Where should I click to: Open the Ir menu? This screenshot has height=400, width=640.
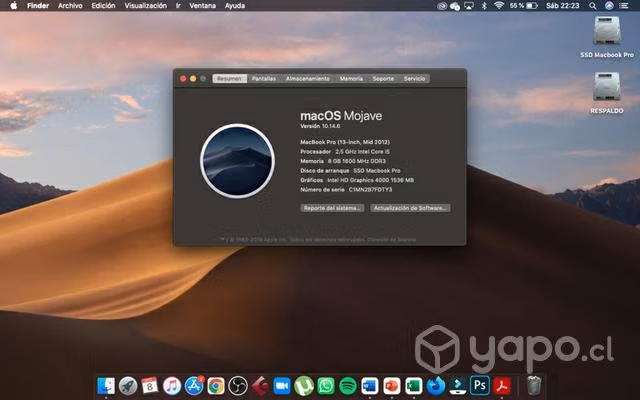click(x=178, y=6)
